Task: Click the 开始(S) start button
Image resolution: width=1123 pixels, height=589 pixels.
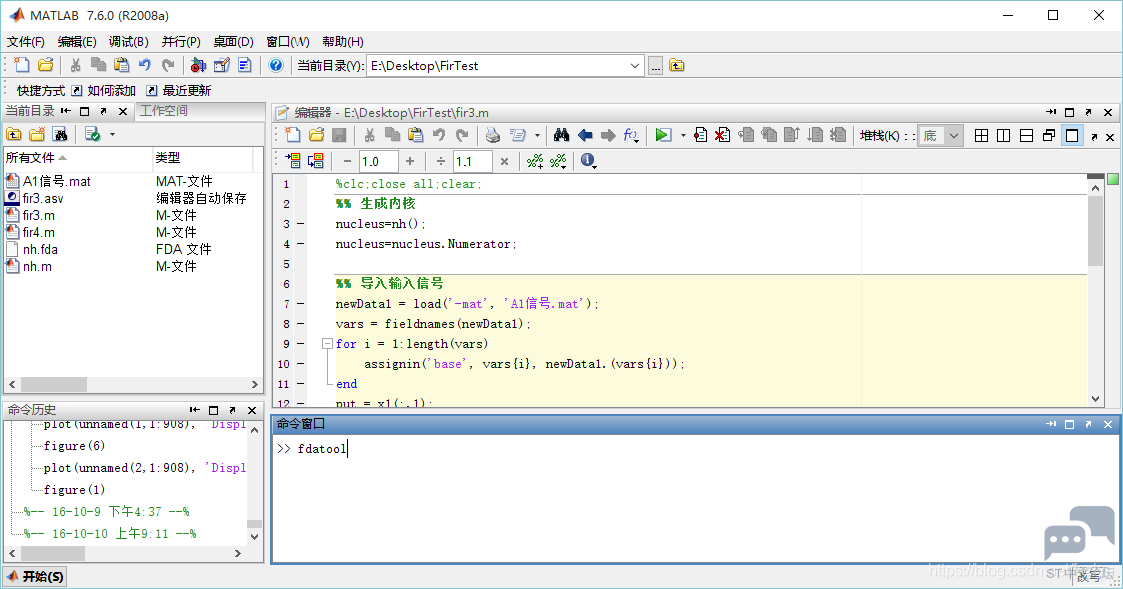Action: point(35,576)
